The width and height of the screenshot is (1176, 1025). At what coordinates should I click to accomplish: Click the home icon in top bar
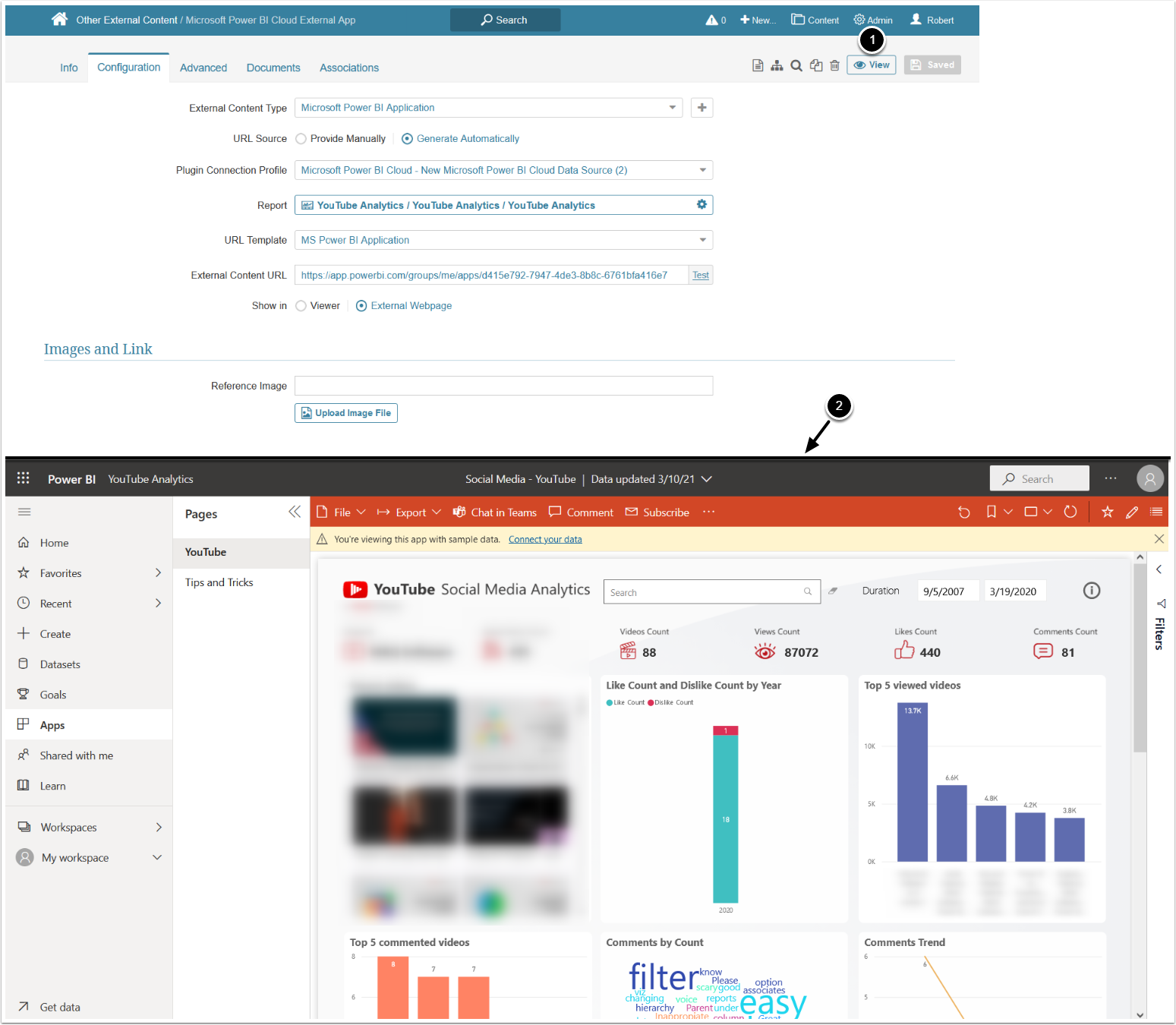[x=59, y=20]
